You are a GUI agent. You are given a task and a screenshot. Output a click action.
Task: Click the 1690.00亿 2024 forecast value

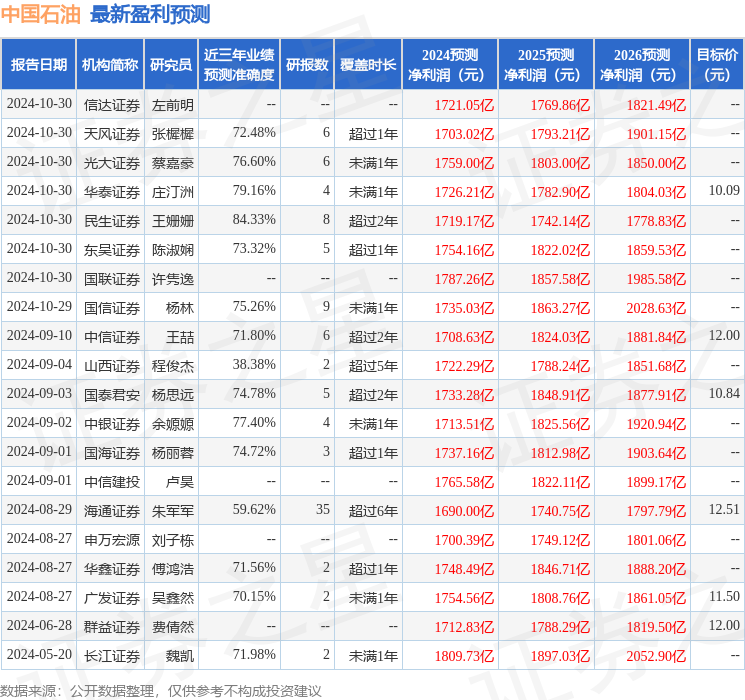464,511
